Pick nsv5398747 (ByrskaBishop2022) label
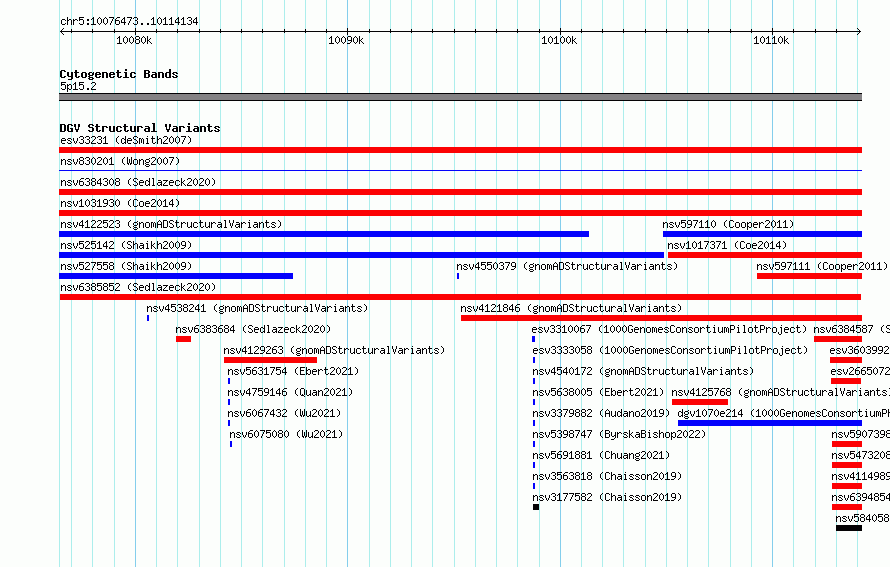 (619, 434)
